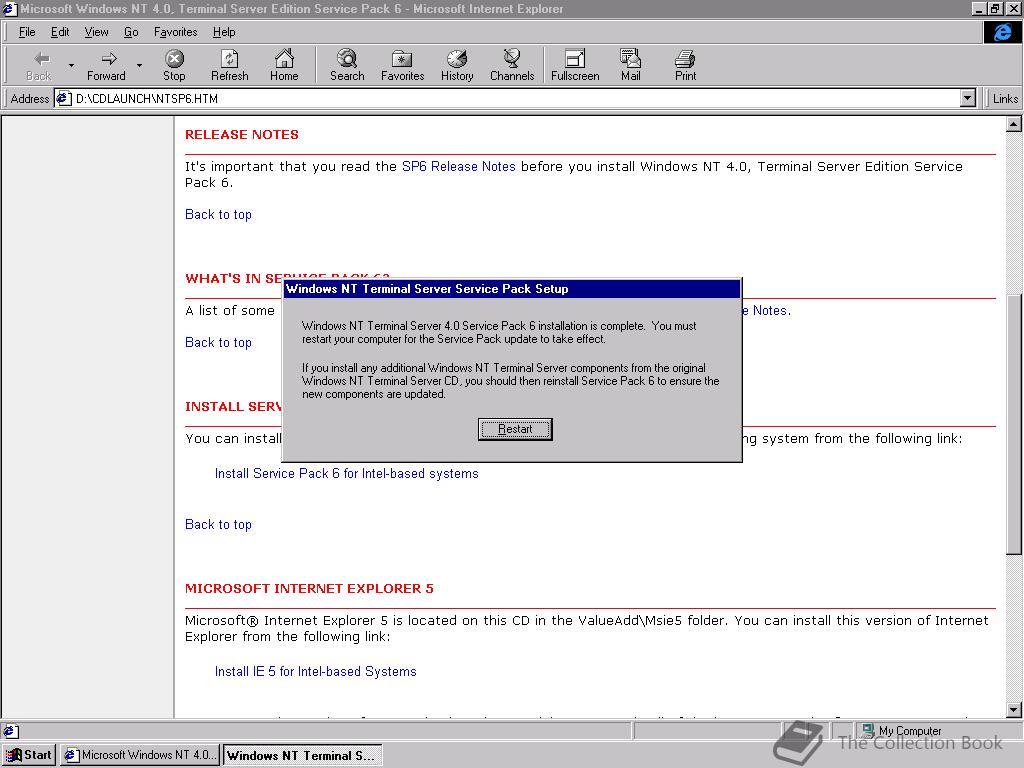
Task: Click the Links toolbar label
Action: pyautogui.click(x=1004, y=99)
